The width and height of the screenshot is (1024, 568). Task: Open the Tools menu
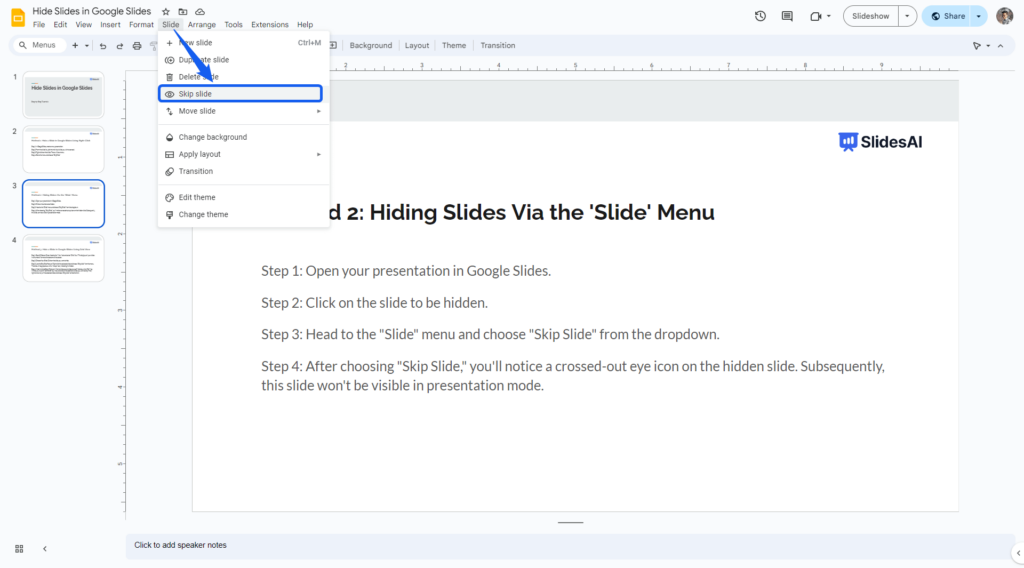[x=233, y=25]
